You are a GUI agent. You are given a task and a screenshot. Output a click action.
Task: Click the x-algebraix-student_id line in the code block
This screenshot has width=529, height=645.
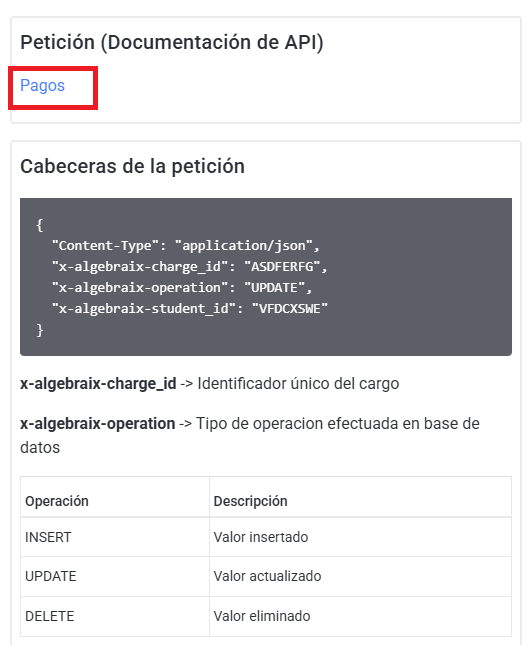coord(190,309)
